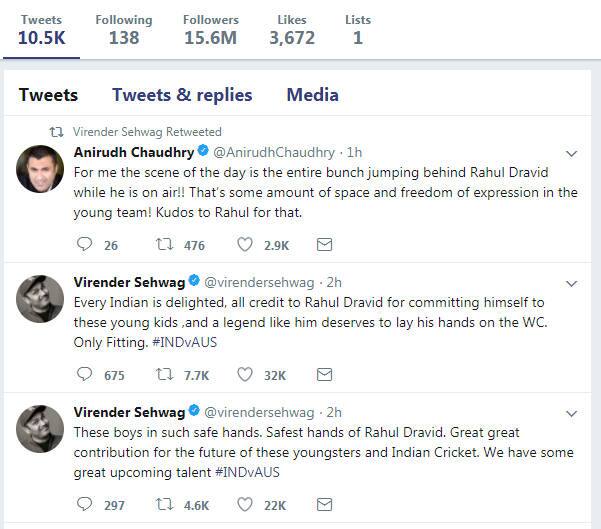Viewport: 601px width, 529px height.
Task: Switch to the Media tab
Action: coord(312,95)
